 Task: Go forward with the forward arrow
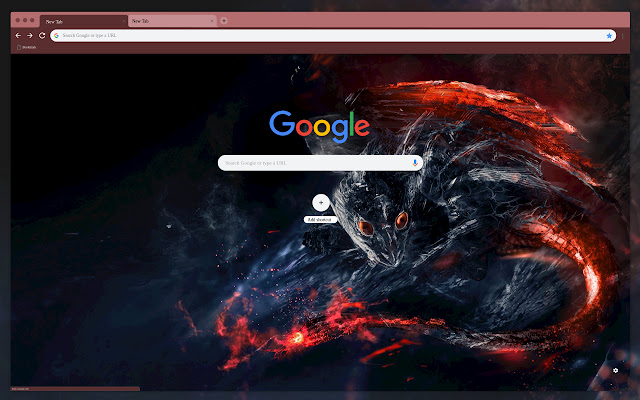click(30, 36)
